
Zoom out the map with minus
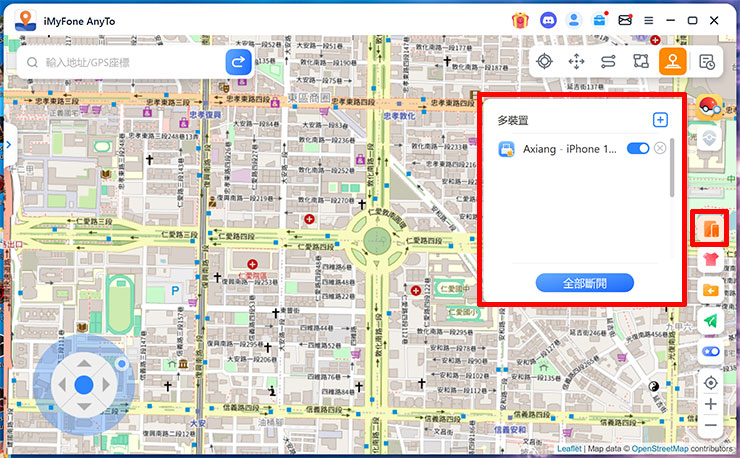pos(710,425)
